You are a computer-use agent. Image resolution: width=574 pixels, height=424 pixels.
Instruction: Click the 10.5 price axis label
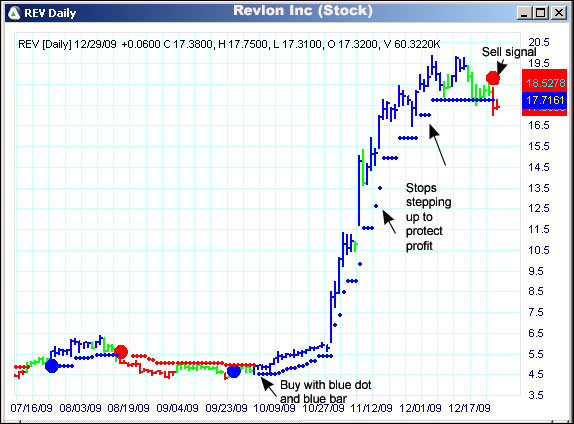click(x=538, y=250)
